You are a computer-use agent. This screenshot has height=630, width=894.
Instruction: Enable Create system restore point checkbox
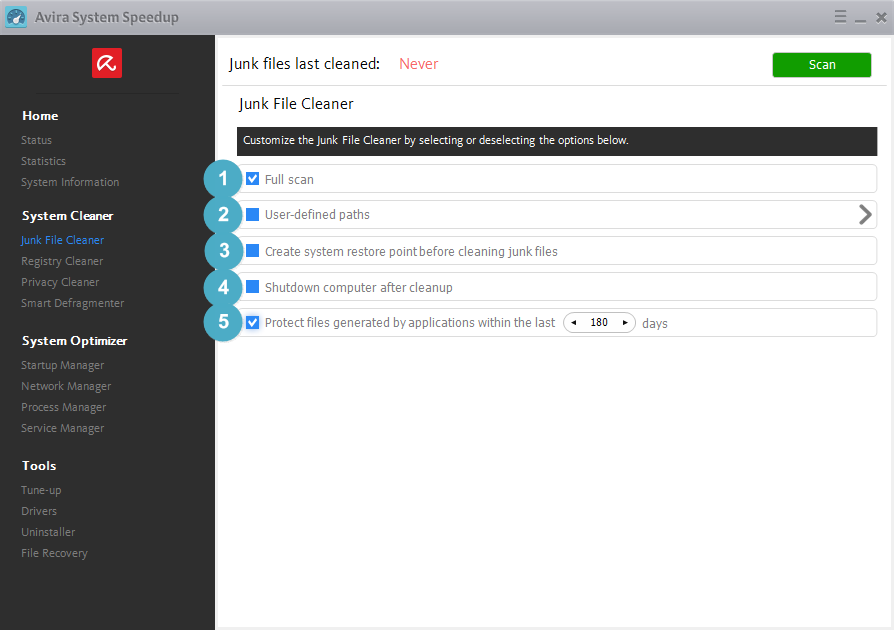(x=253, y=251)
